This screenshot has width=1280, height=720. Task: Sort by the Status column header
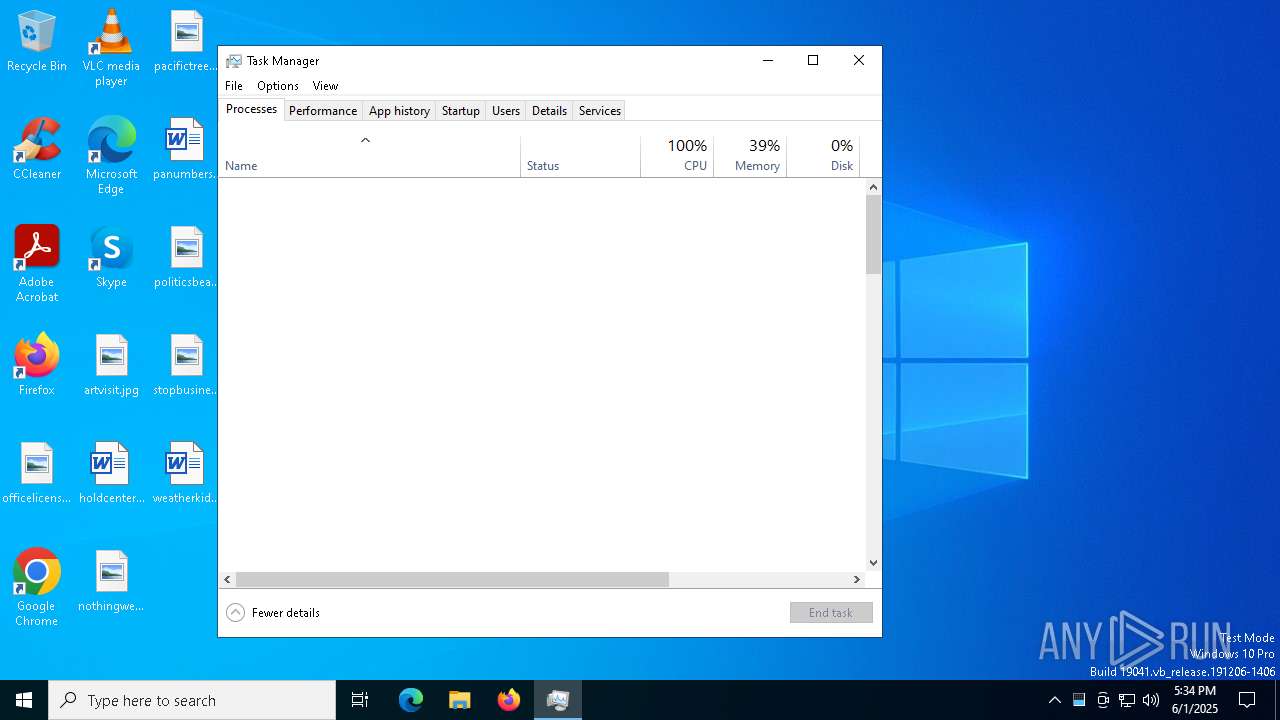point(580,155)
